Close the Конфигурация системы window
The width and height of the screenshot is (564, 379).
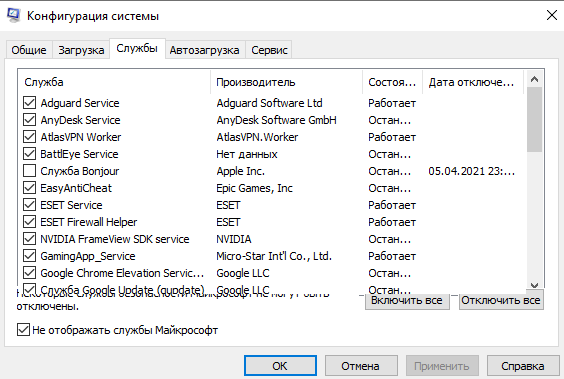pyautogui.click(x=551, y=15)
